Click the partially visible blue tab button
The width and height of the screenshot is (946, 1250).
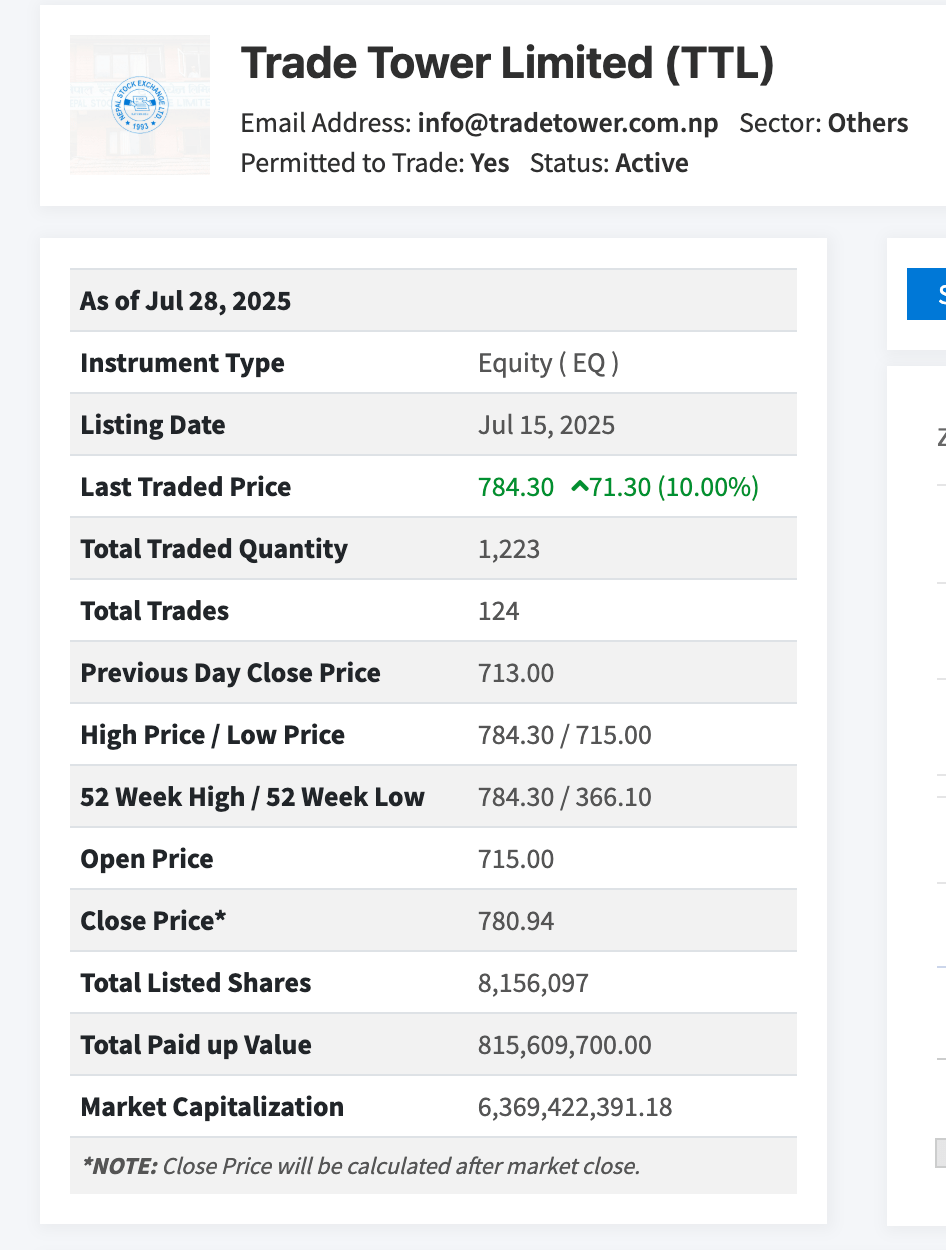(x=927, y=294)
